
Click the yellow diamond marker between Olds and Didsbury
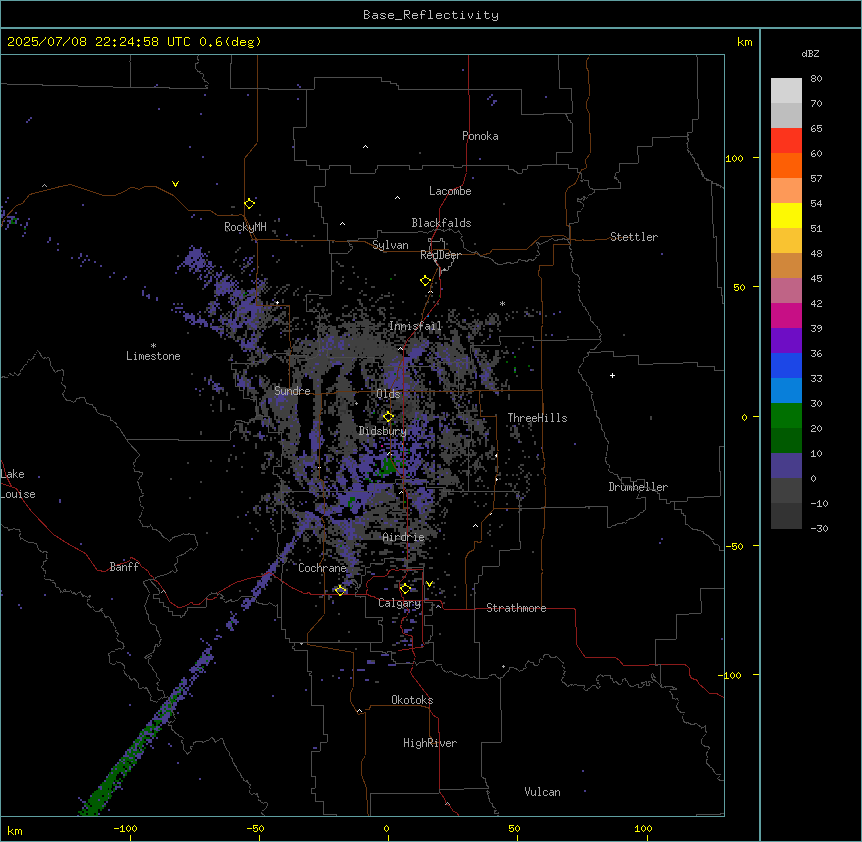pos(389,416)
